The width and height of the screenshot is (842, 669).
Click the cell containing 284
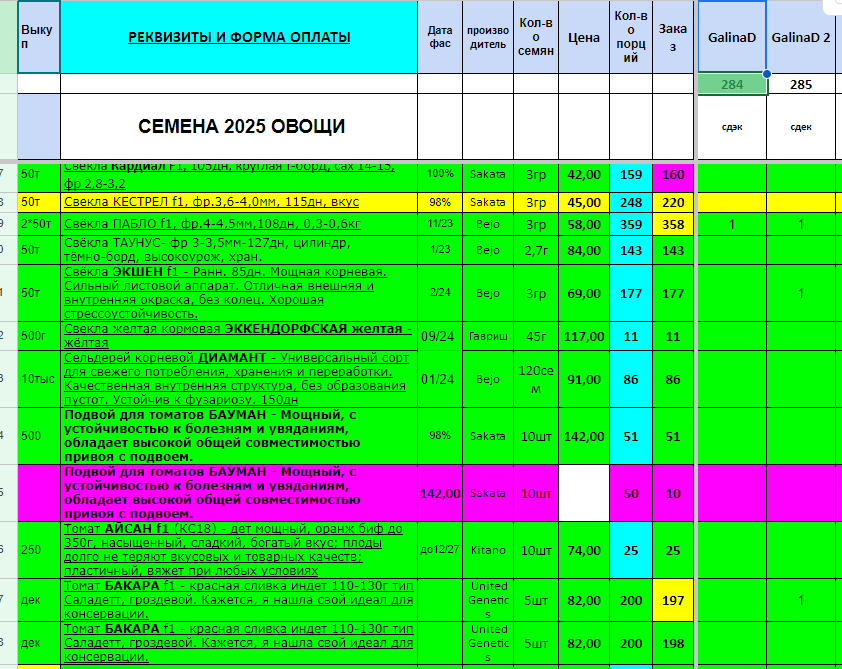pos(732,84)
